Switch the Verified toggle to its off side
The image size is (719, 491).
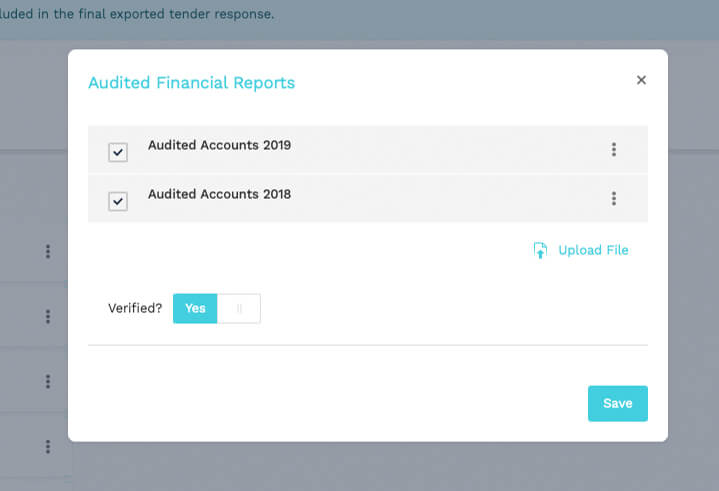tap(239, 309)
